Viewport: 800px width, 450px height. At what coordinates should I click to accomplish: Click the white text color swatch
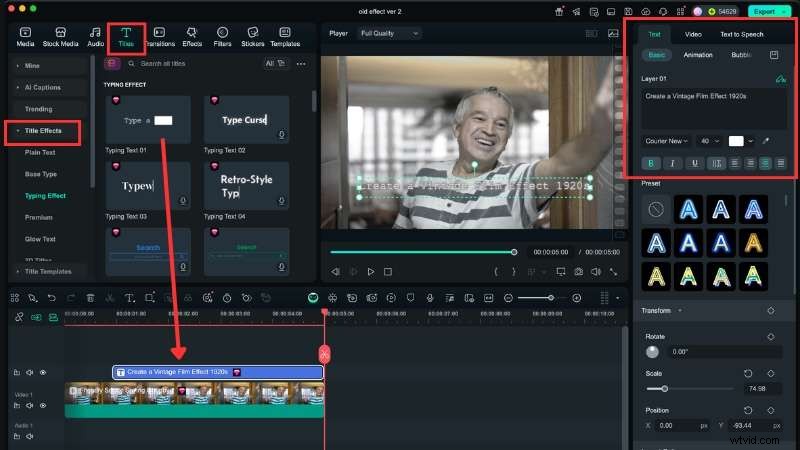coord(736,141)
